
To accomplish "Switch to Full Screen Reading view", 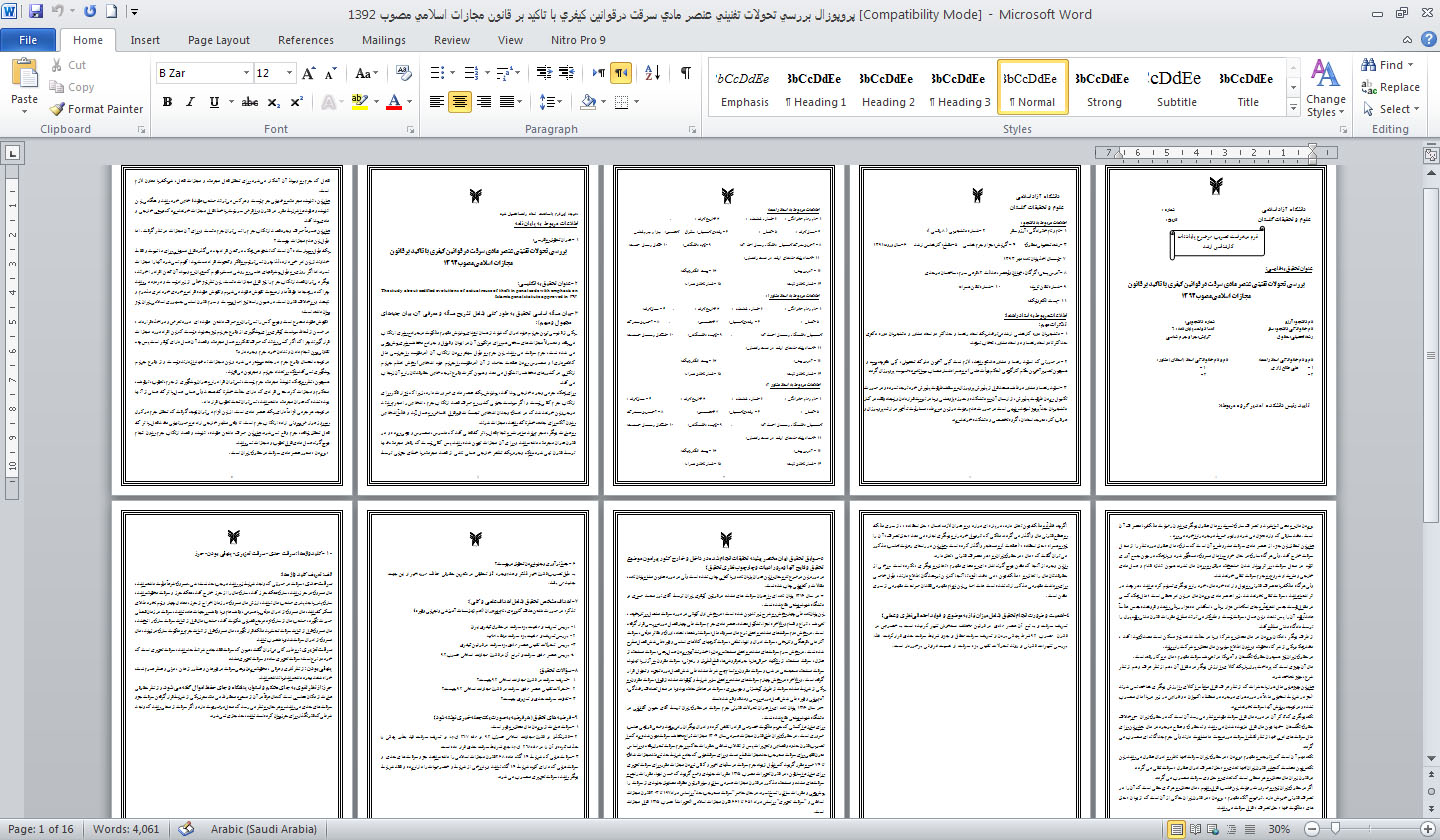I will [1198, 830].
